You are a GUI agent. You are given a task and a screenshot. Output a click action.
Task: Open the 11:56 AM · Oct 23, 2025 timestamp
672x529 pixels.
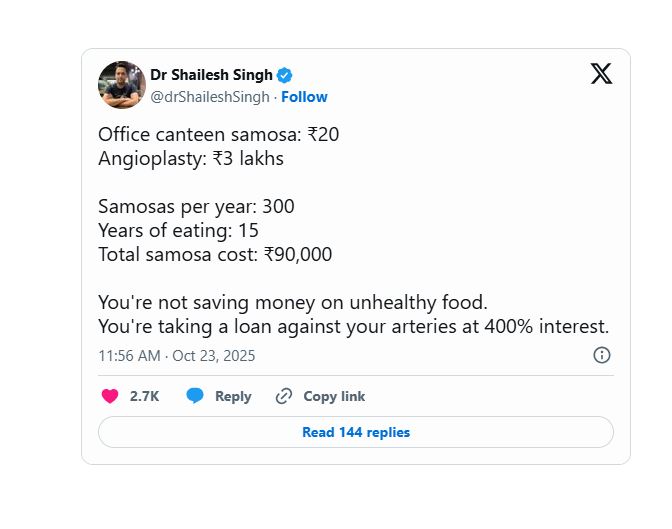click(x=178, y=356)
